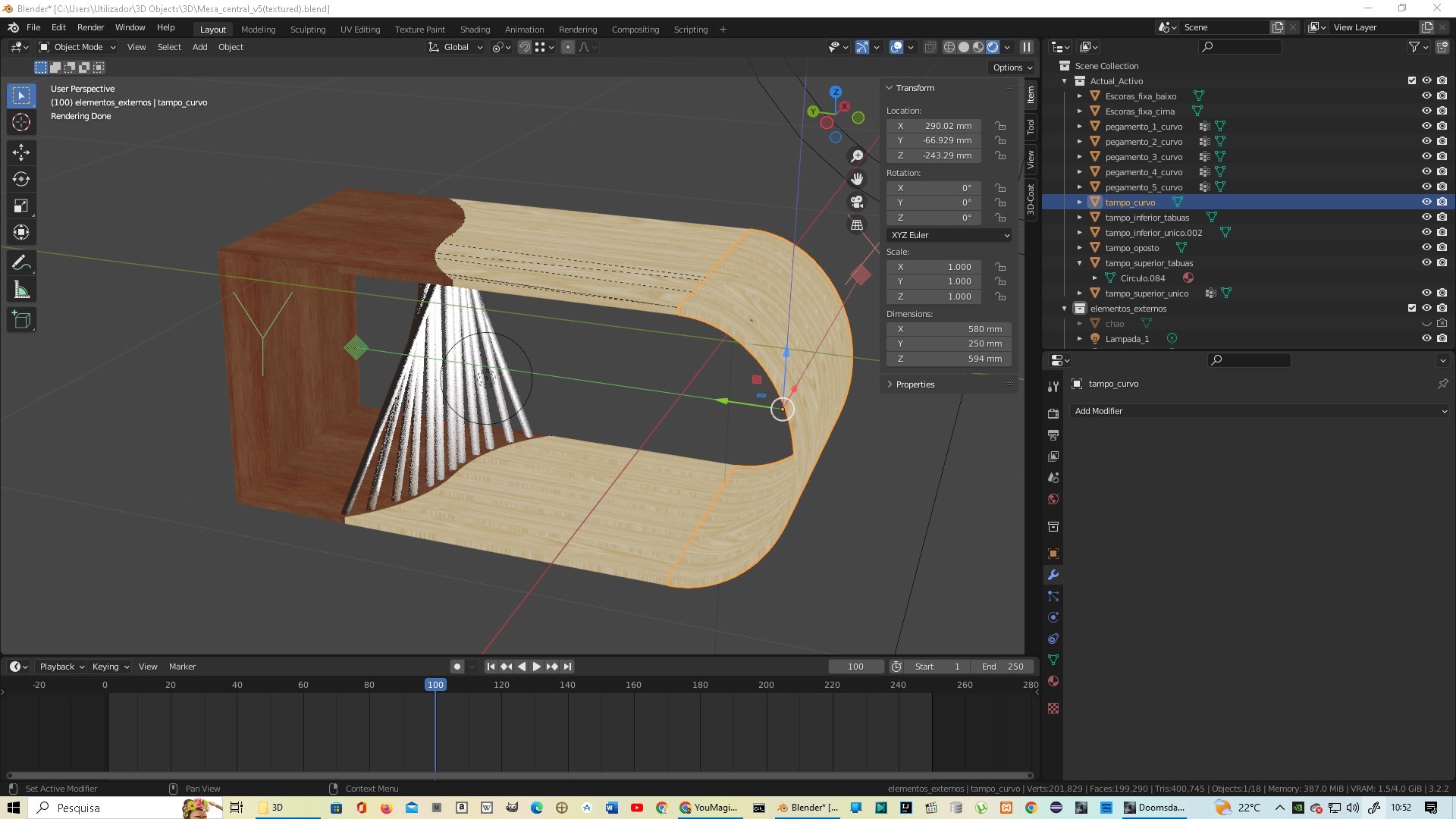1456x819 pixels.
Task: Click the viewport Options button
Action: [1012, 67]
